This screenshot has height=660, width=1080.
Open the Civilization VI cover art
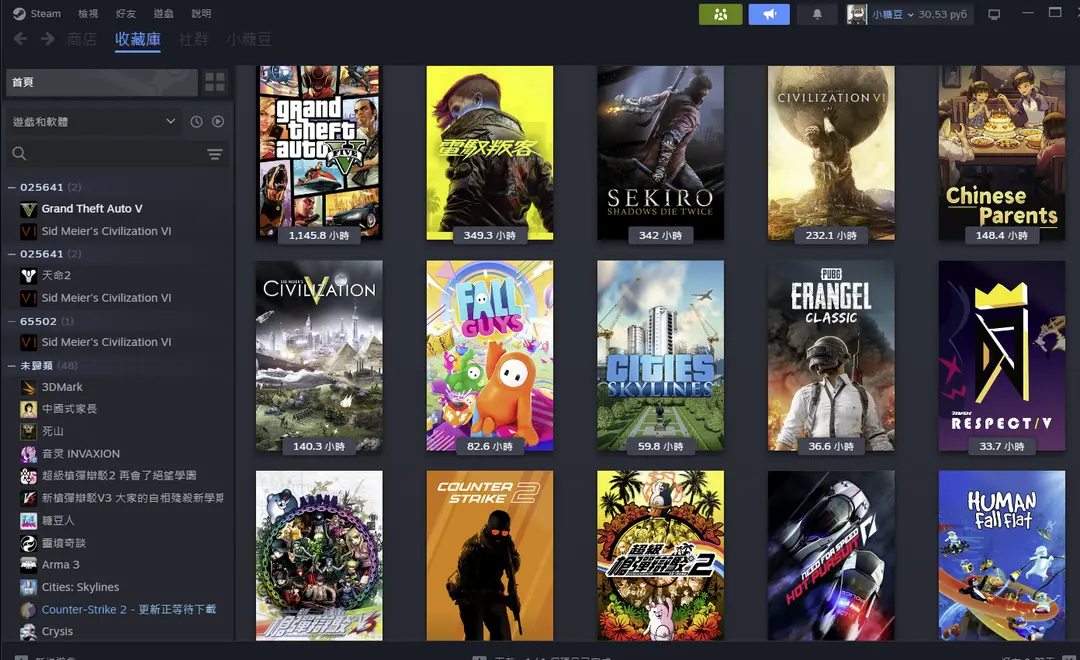(831, 153)
